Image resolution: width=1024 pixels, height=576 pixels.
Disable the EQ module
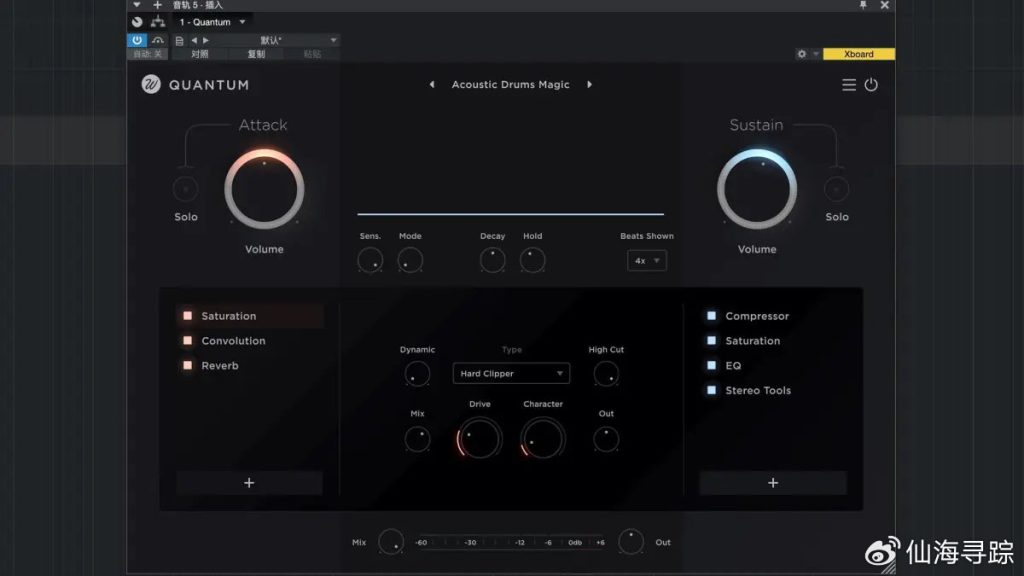(x=711, y=366)
